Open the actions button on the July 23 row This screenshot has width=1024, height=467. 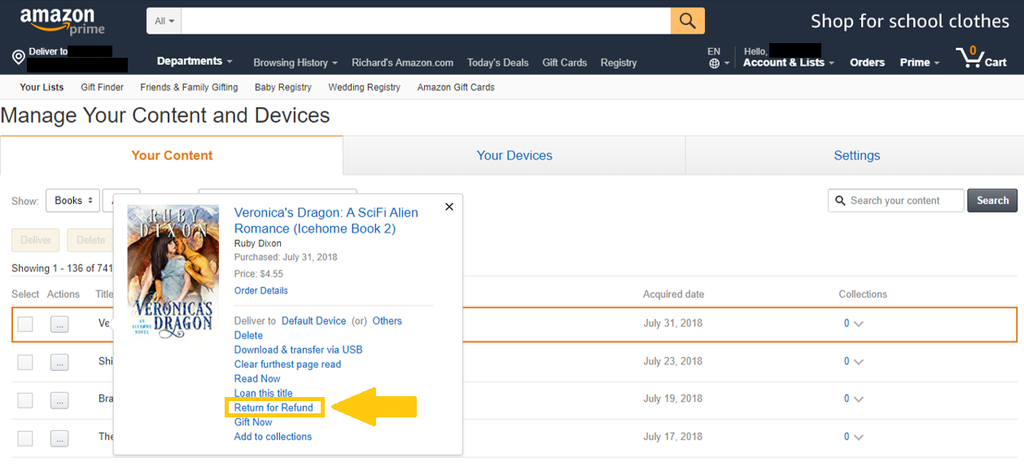[59, 362]
